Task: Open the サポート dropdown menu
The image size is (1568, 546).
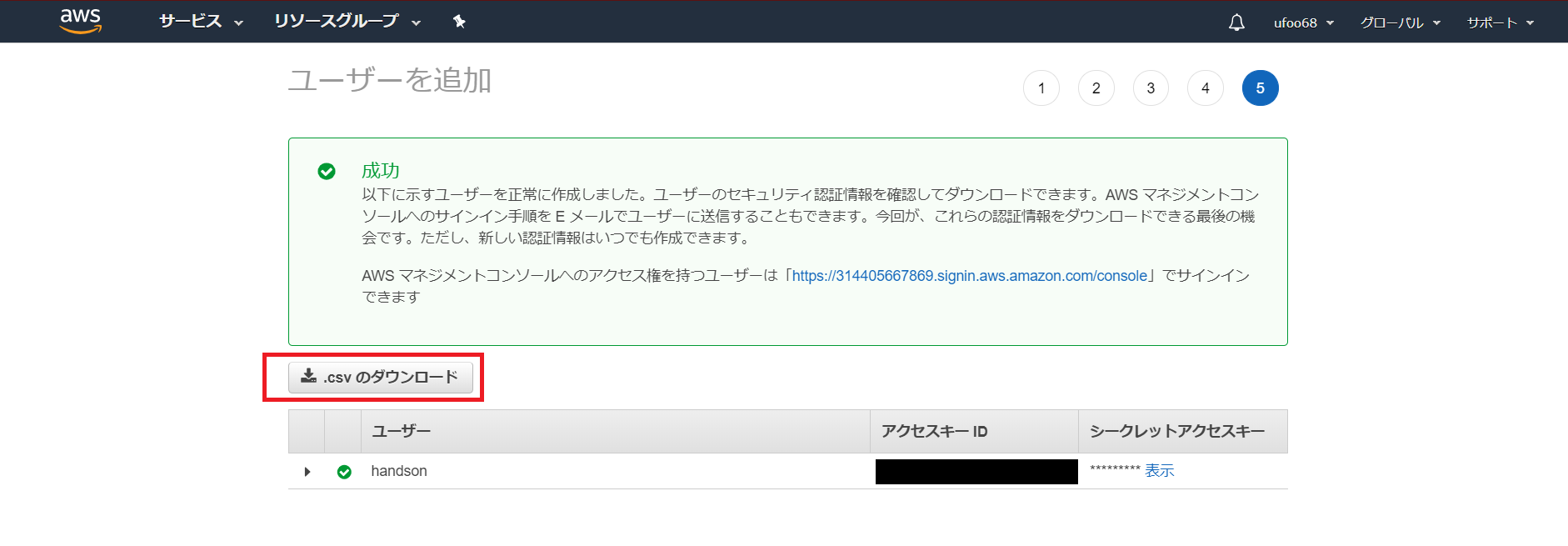Action: point(1501,23)
